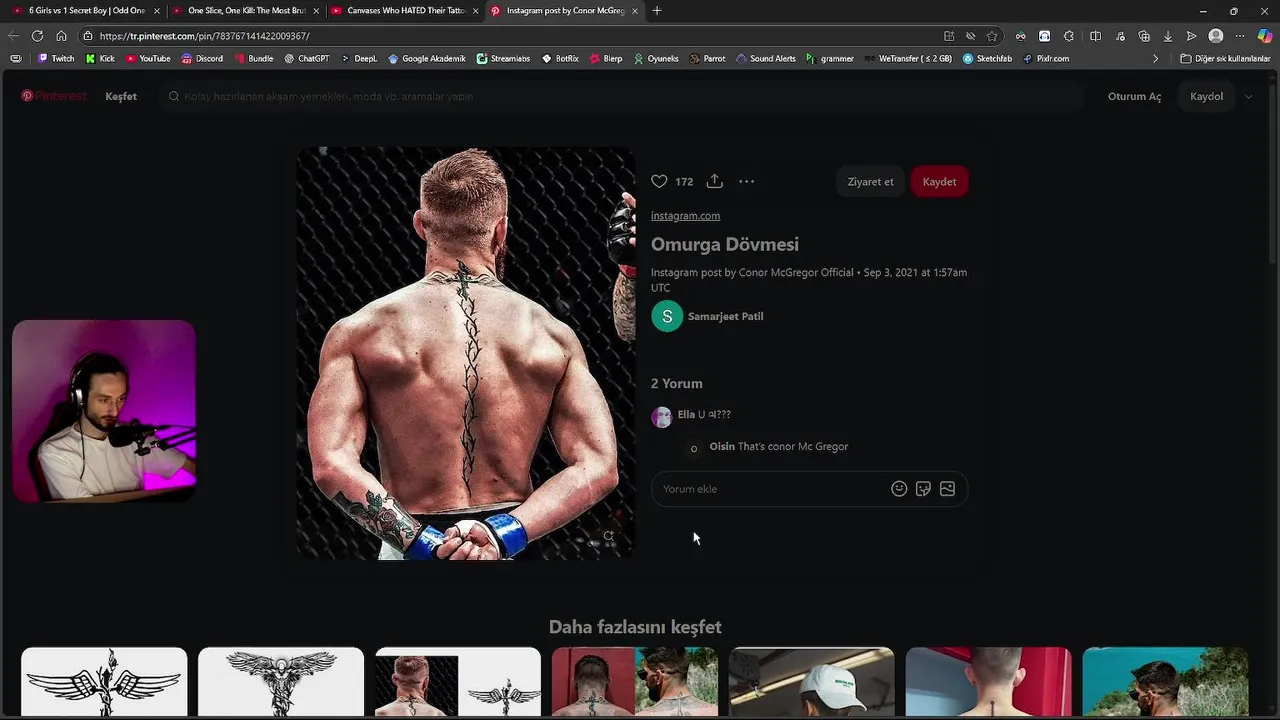Open the pin's three-dot more options

coord(746,181)
